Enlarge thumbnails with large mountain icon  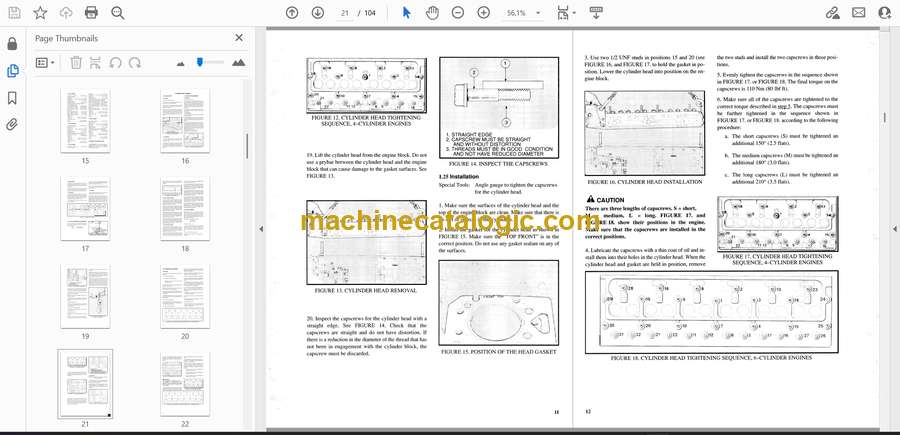pos(238,63)
